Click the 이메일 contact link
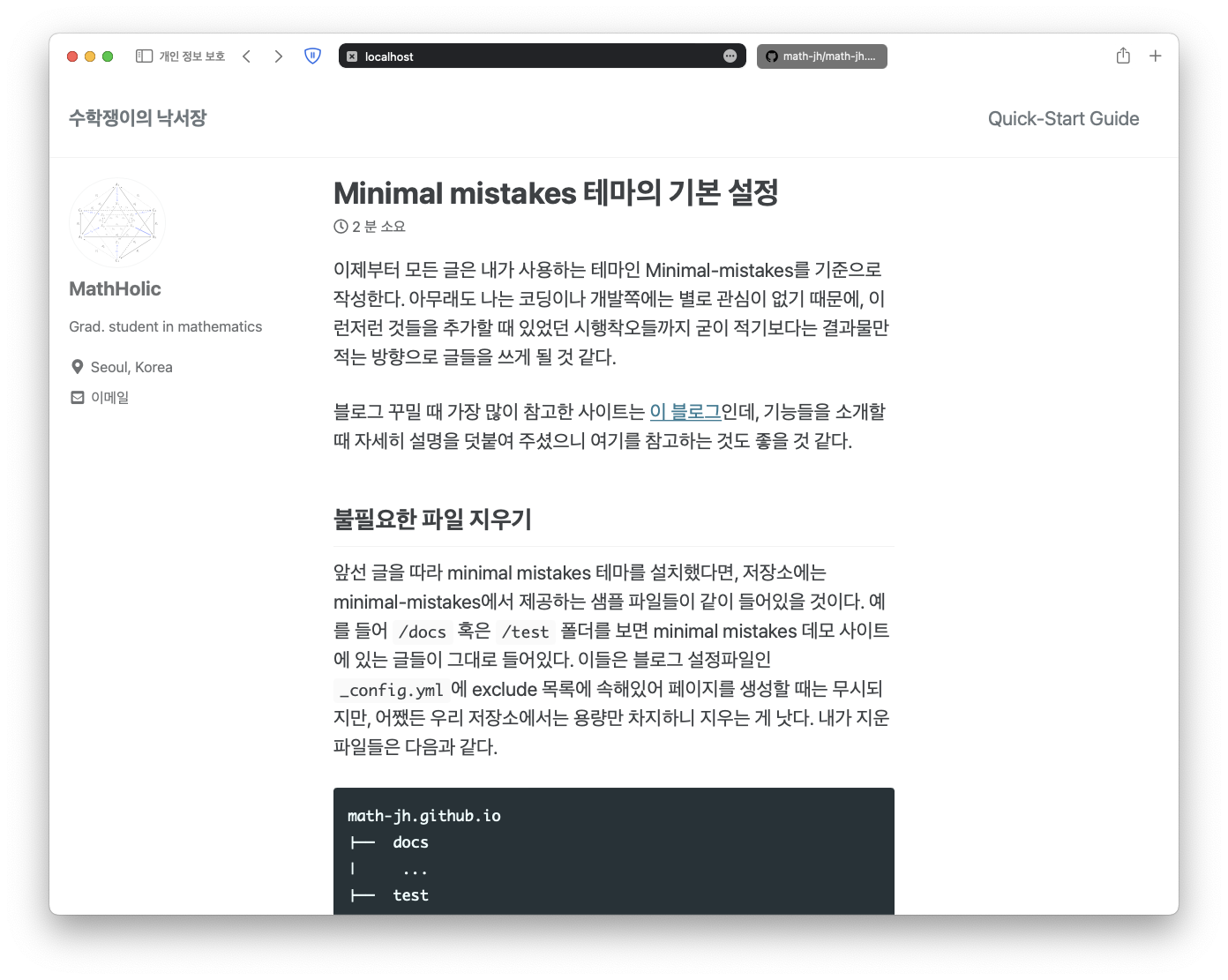The width and height of the screenshot is (1228, 980). coord(109,397)
